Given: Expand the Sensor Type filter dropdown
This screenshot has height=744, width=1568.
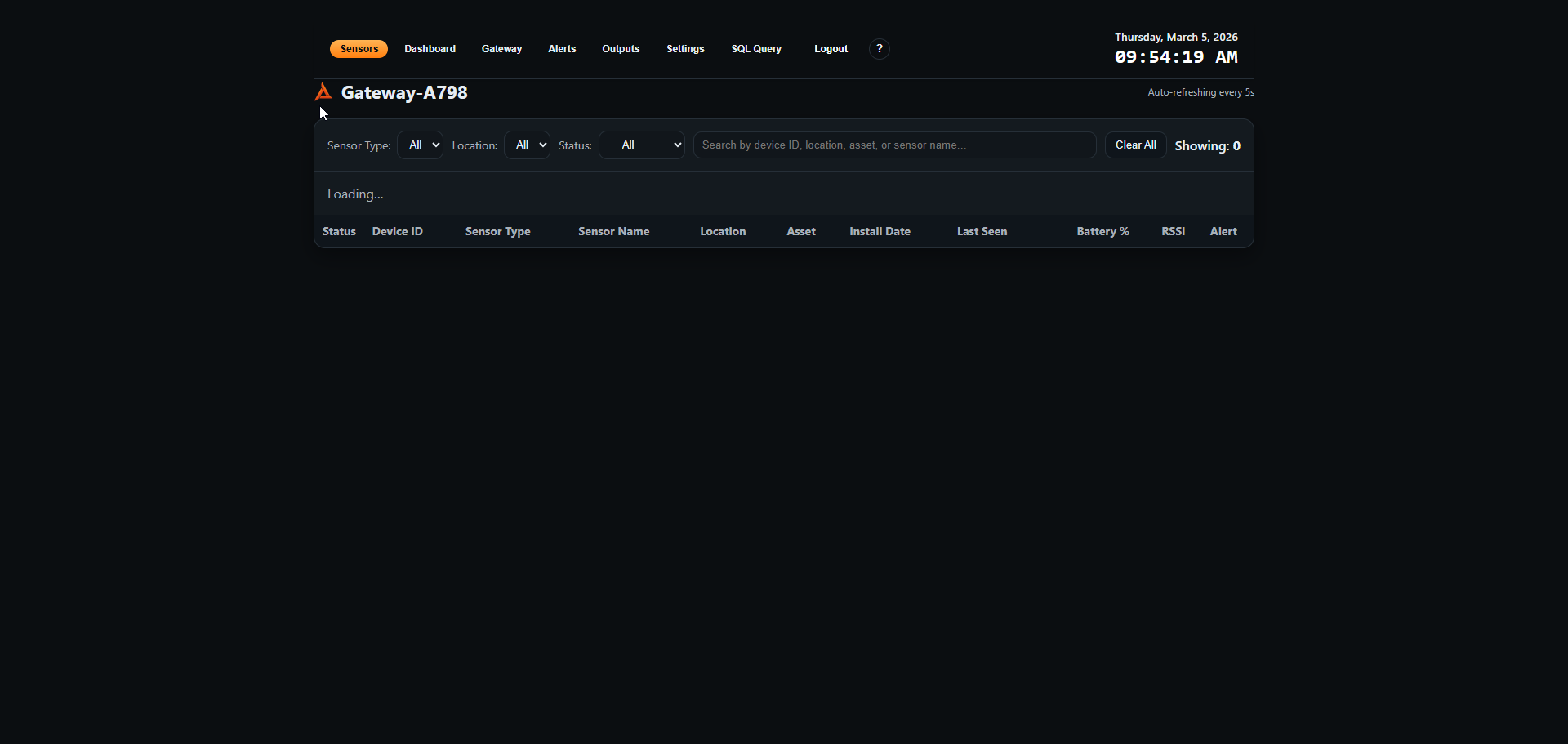Looking at the screenshot, I should point(420,145).
